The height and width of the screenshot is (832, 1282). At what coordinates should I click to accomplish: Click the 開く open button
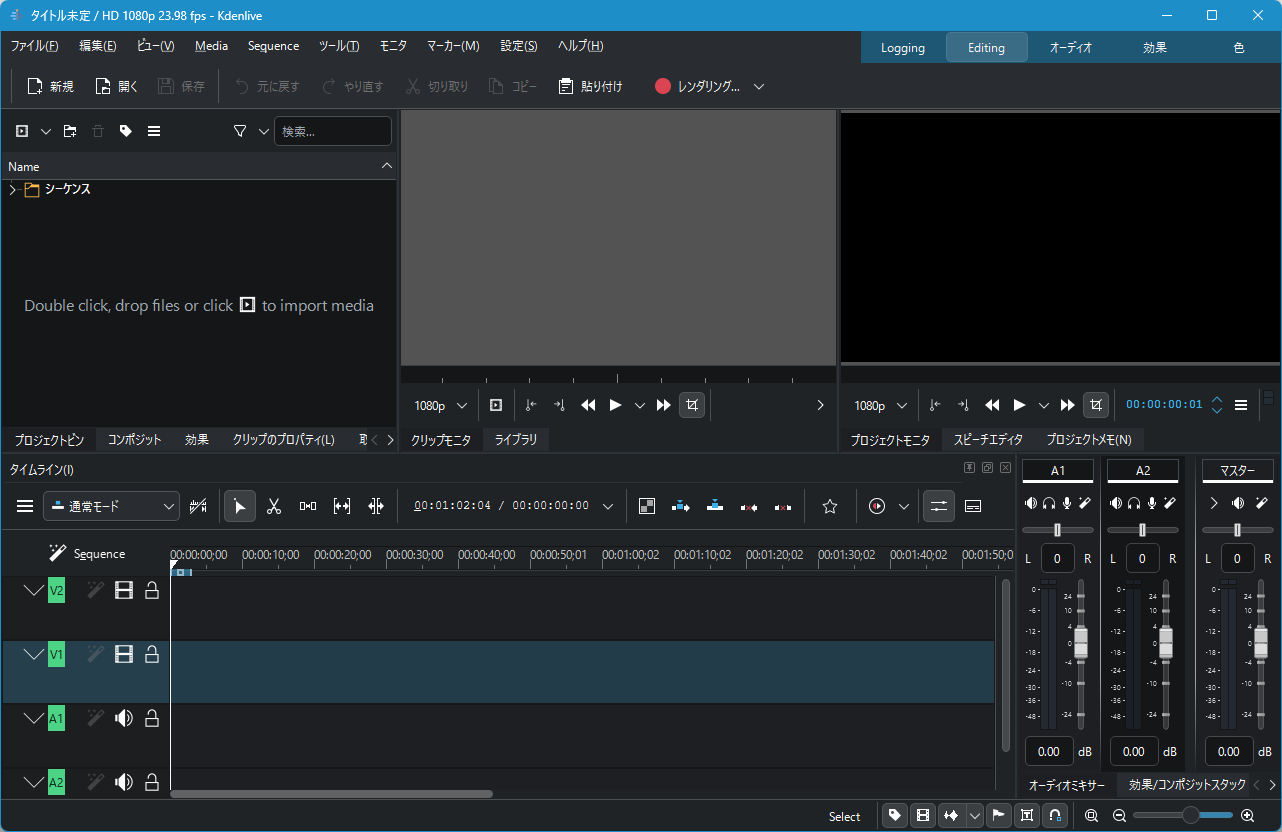[x=117, y=87]
